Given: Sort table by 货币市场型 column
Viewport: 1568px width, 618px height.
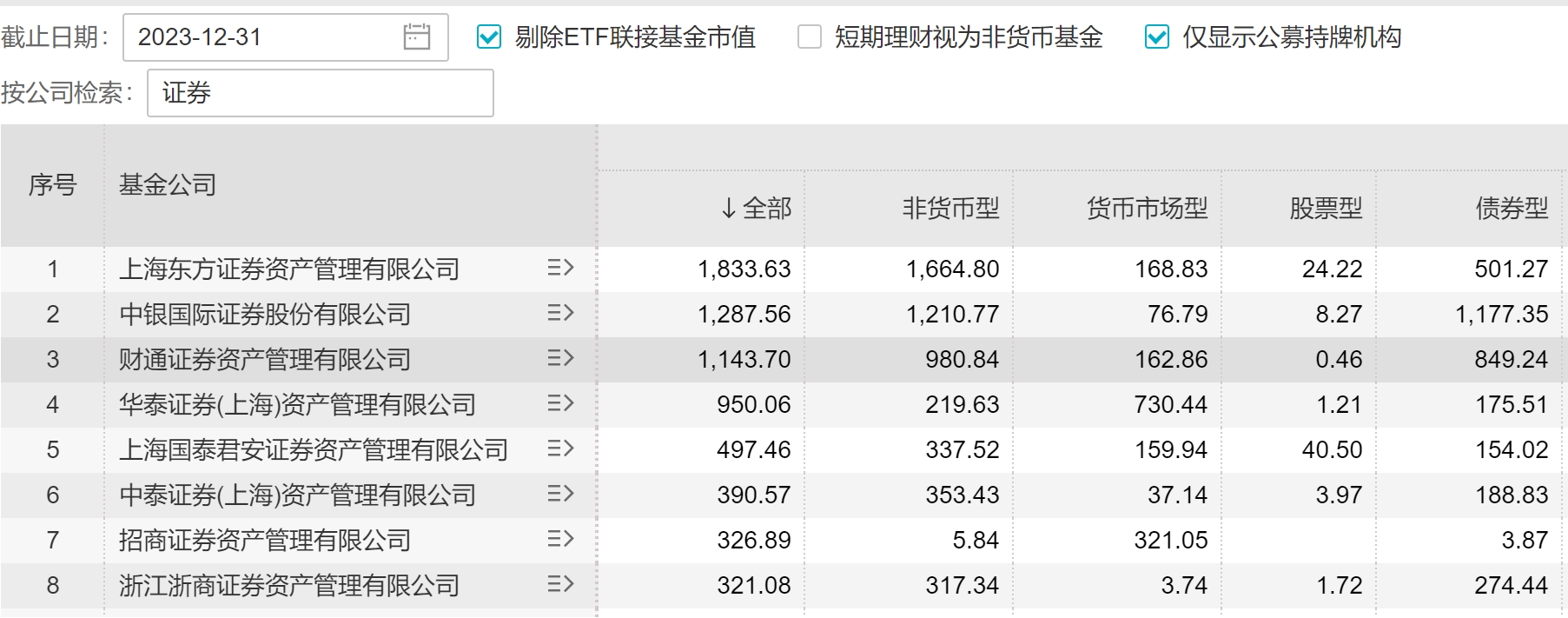Looking at the screenshot, I should pyautogui.click(x=1147, y=209).
